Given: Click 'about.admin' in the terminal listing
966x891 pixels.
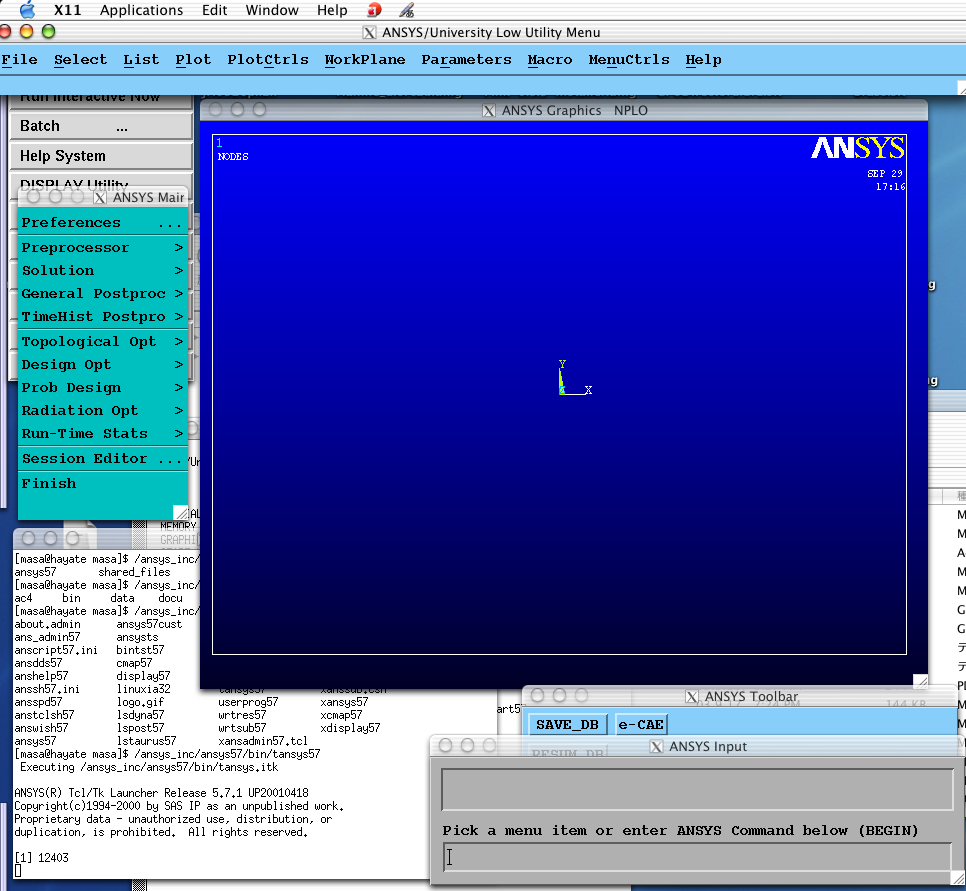Looking at the screenshot, I should click(47, 624).
